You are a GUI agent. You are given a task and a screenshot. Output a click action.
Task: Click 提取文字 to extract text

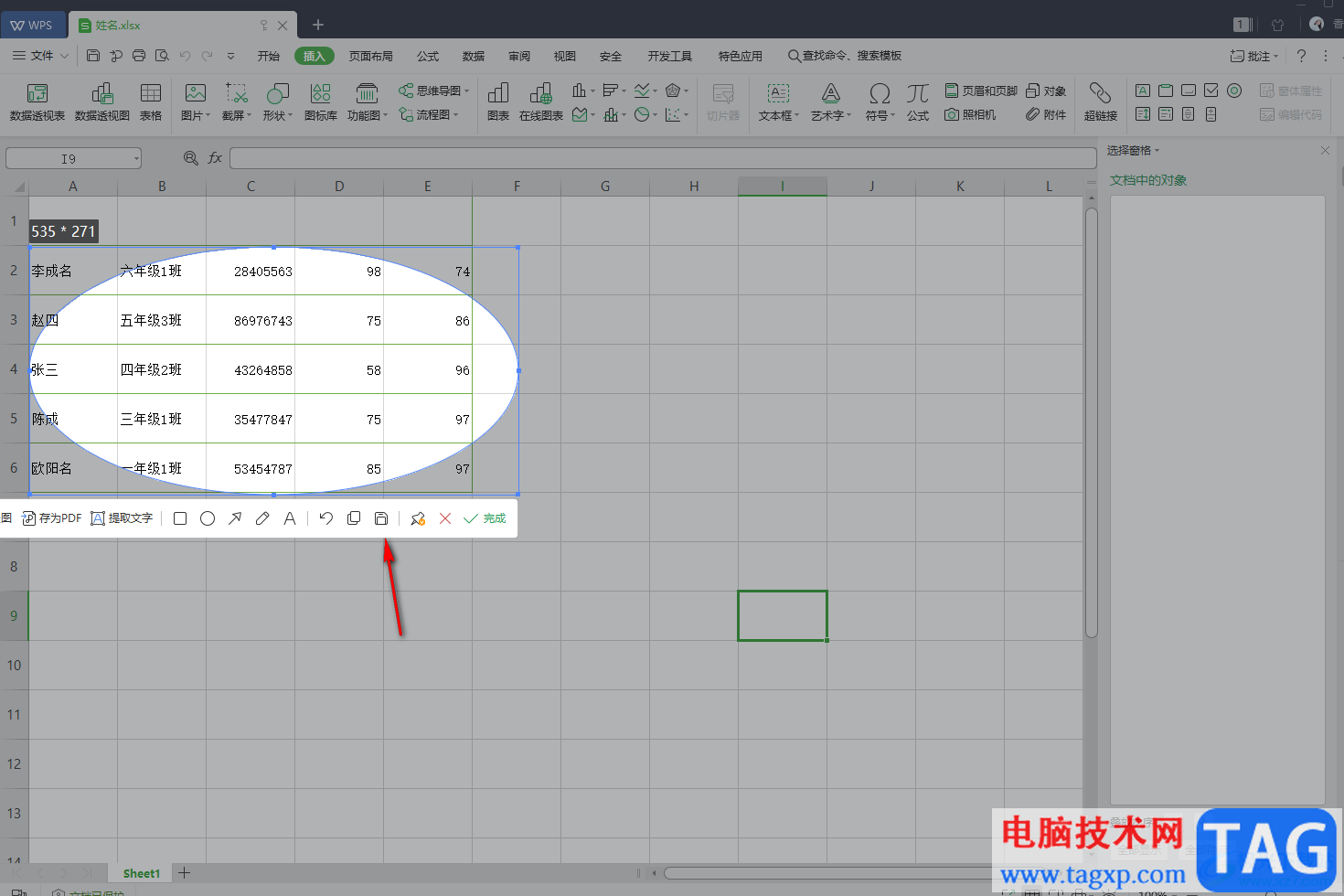point(122,518)
